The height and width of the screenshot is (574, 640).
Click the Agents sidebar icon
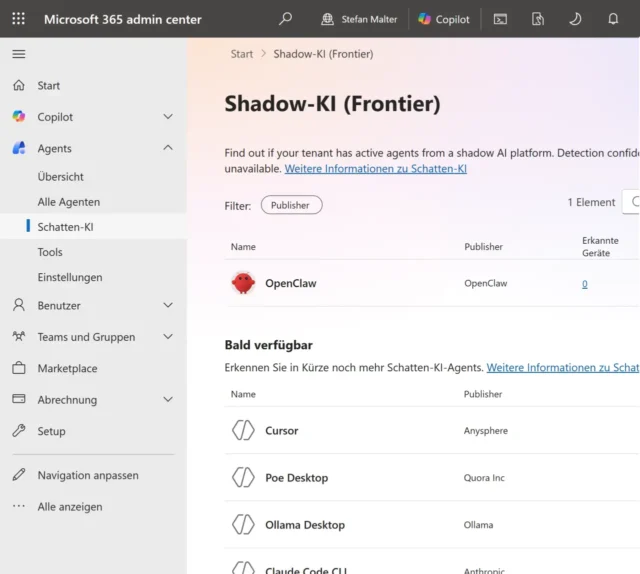tap(19, 148)
